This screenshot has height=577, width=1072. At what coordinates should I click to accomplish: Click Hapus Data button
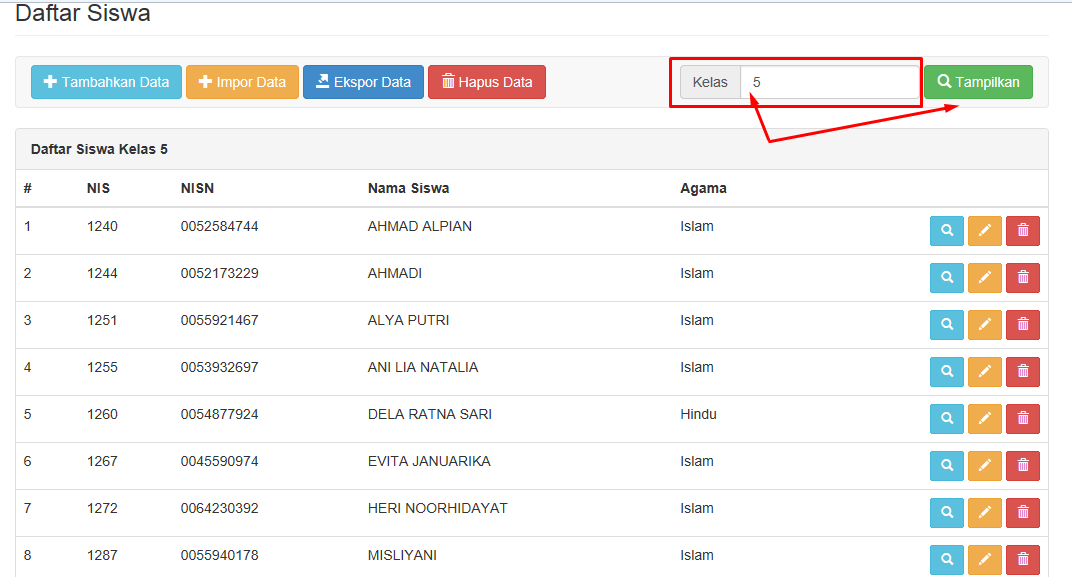click(x=487, y=82)
